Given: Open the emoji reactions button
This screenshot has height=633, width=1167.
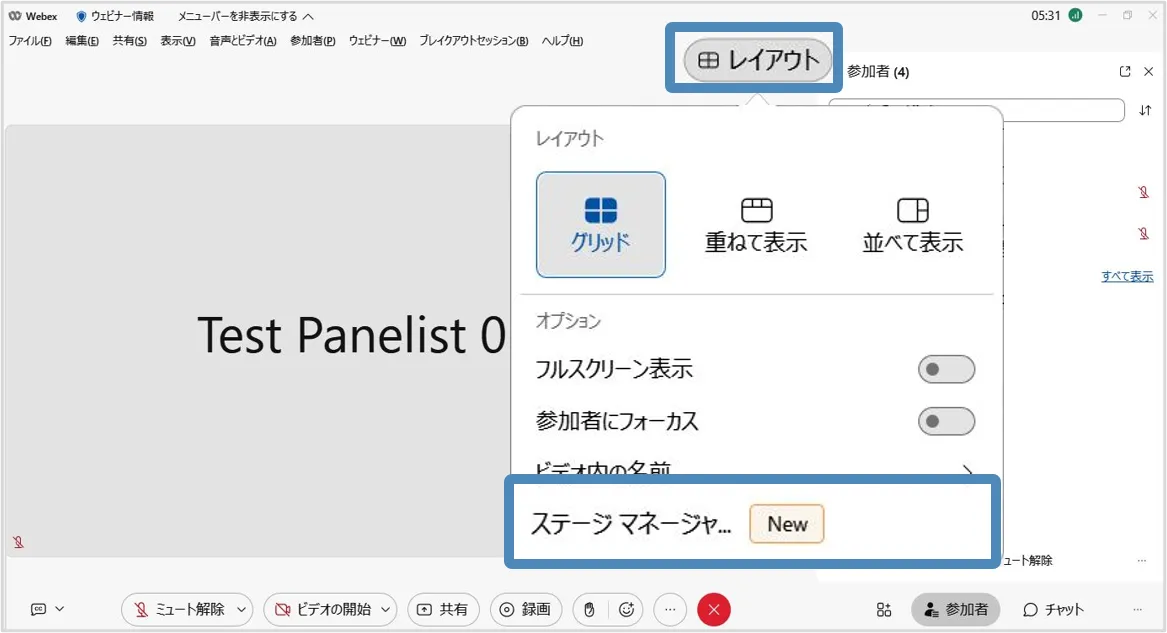Looking at the screenshot, I should tap(626, 609).
